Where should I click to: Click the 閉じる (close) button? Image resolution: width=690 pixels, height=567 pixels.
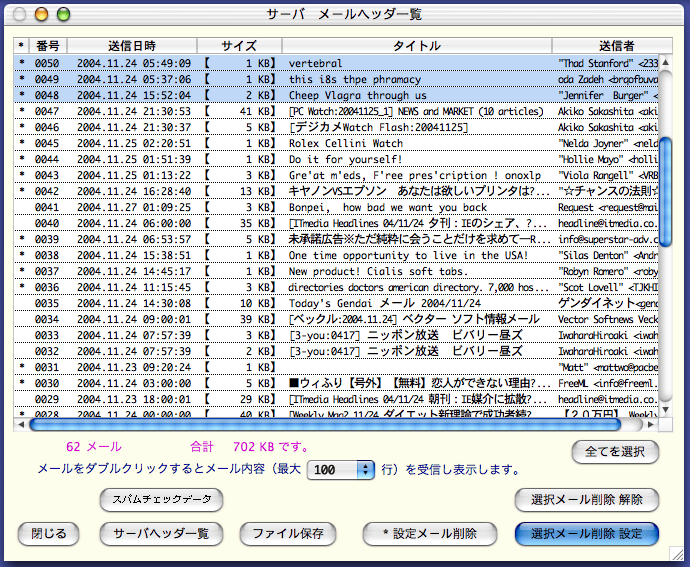coord(48,534)
